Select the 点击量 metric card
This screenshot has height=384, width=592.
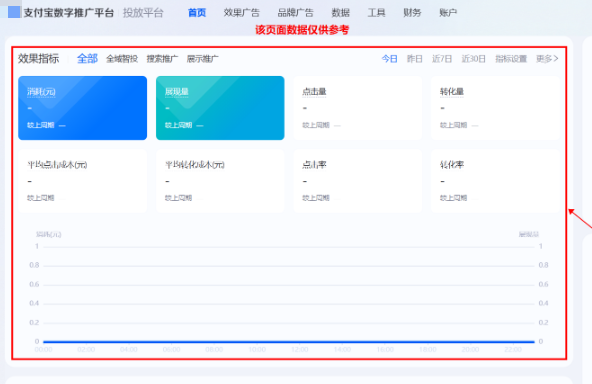tap(358, 108)
